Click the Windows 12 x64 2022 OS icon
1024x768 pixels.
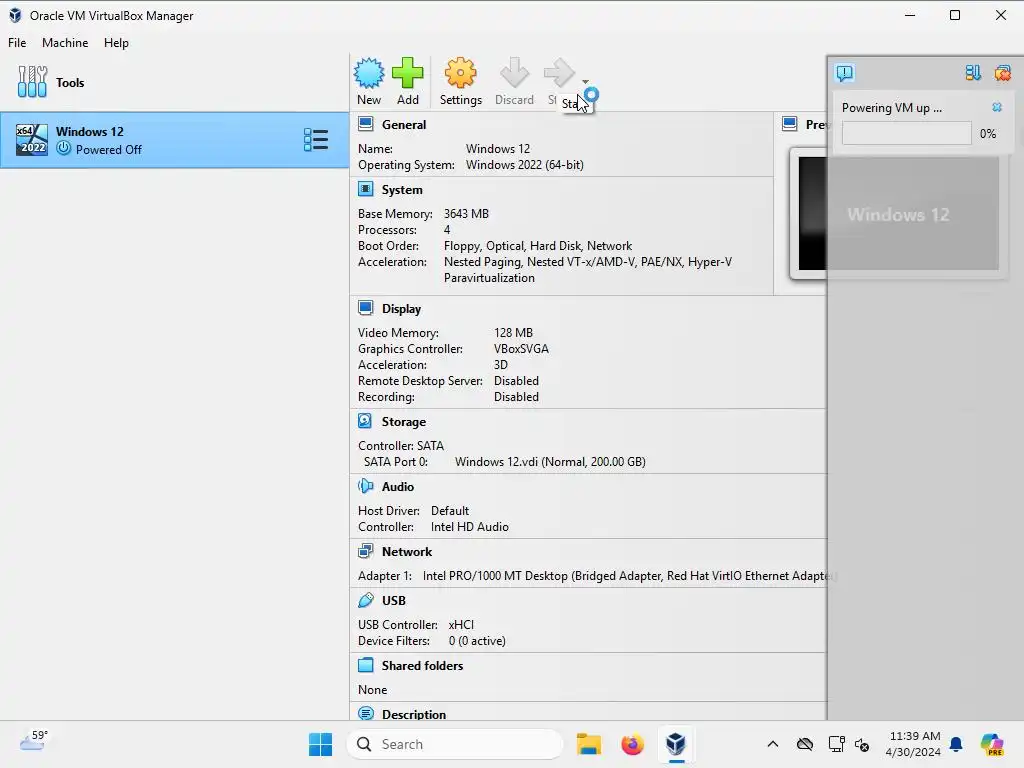(x=32, y=140)
